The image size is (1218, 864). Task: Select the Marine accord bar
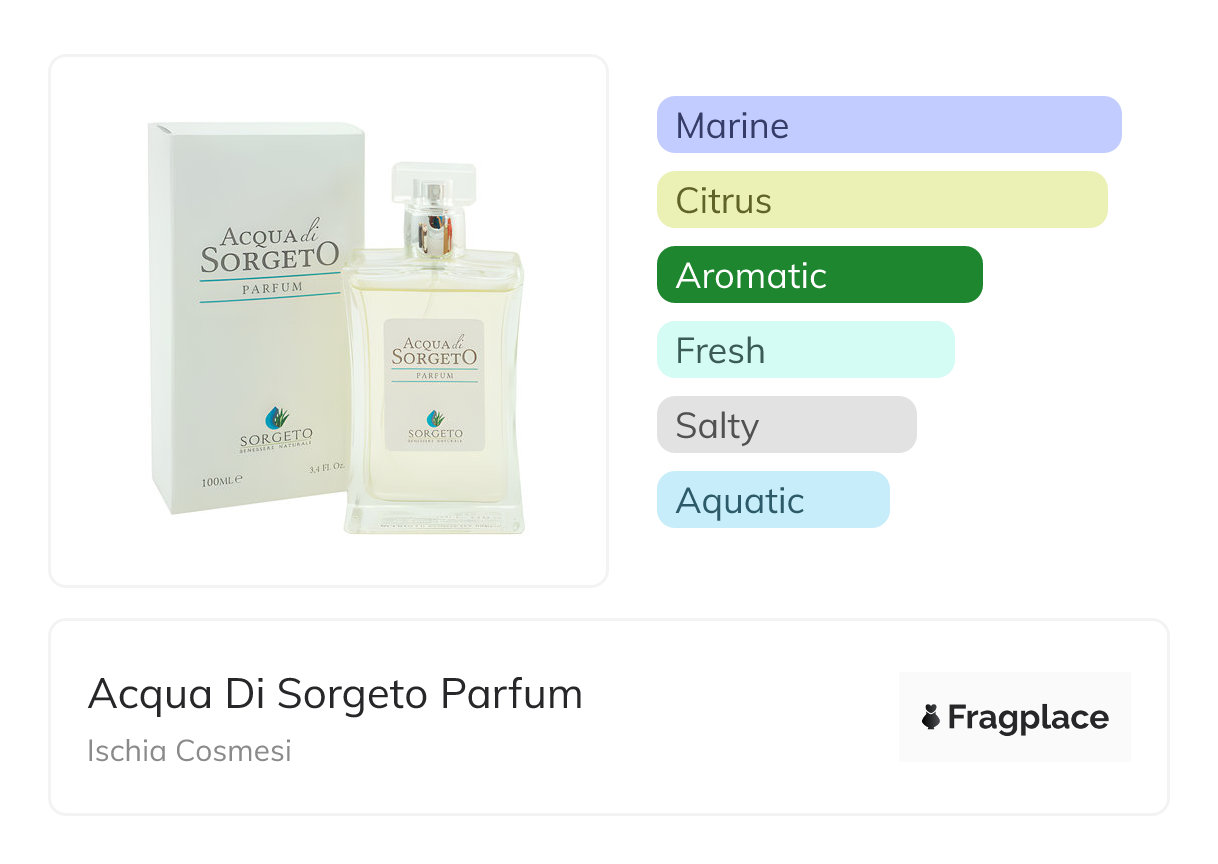click(888, 125)
